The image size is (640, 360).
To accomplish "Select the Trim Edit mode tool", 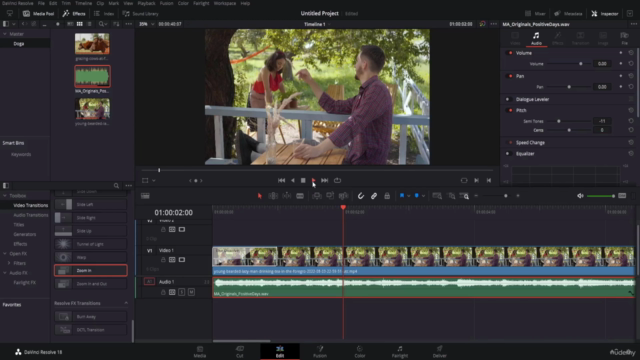I will (273, 196).
